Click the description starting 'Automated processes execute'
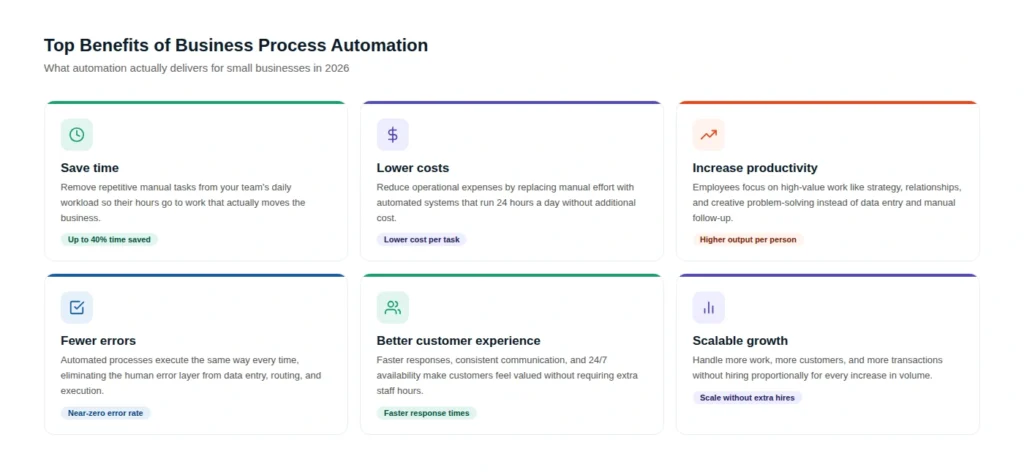Image resolution: width=1024 pixels, height=473 pixels. click(191, 376)
